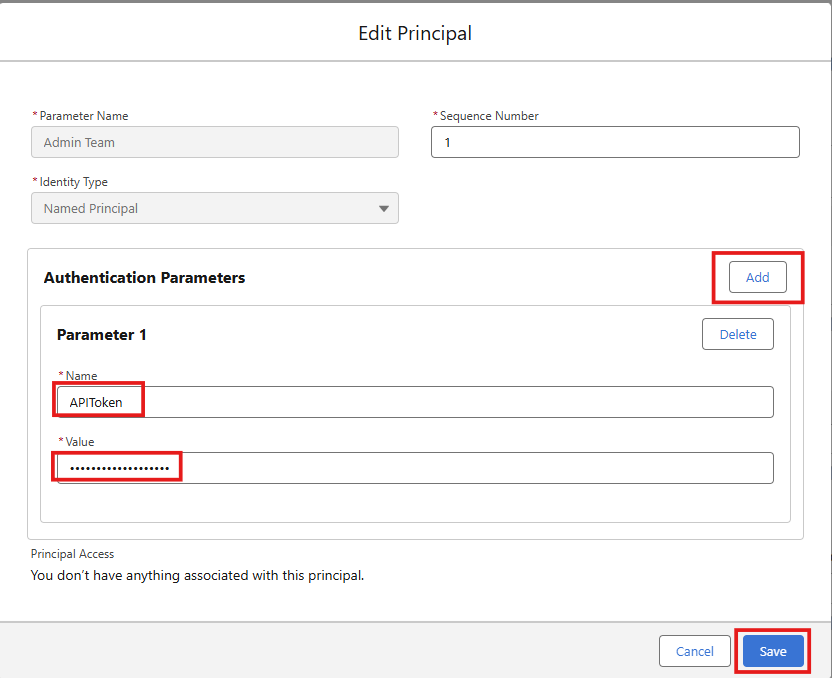
Task: Select the masked Value password field
Action: pos(415,468)
